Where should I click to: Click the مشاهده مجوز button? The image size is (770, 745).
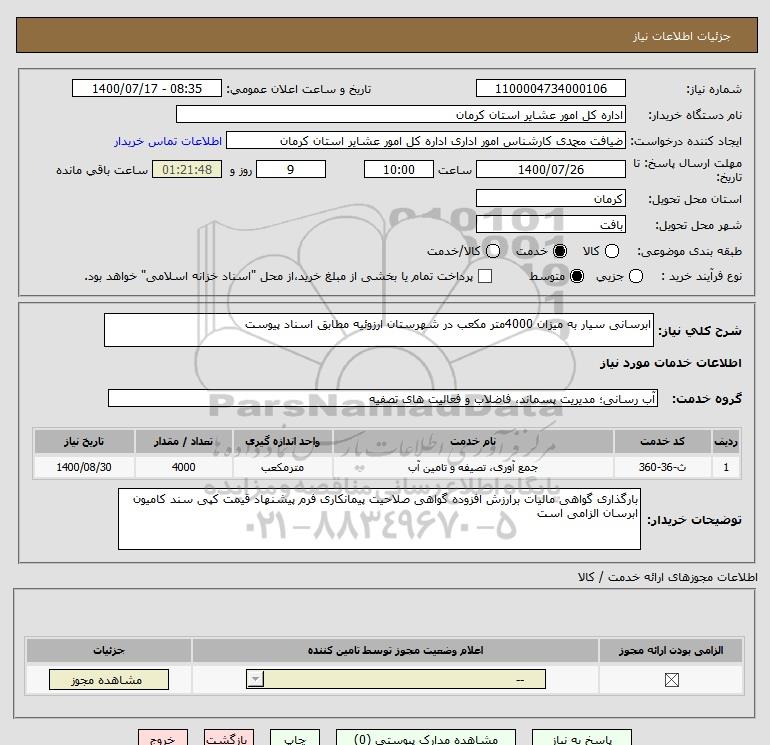click(109, 680)
